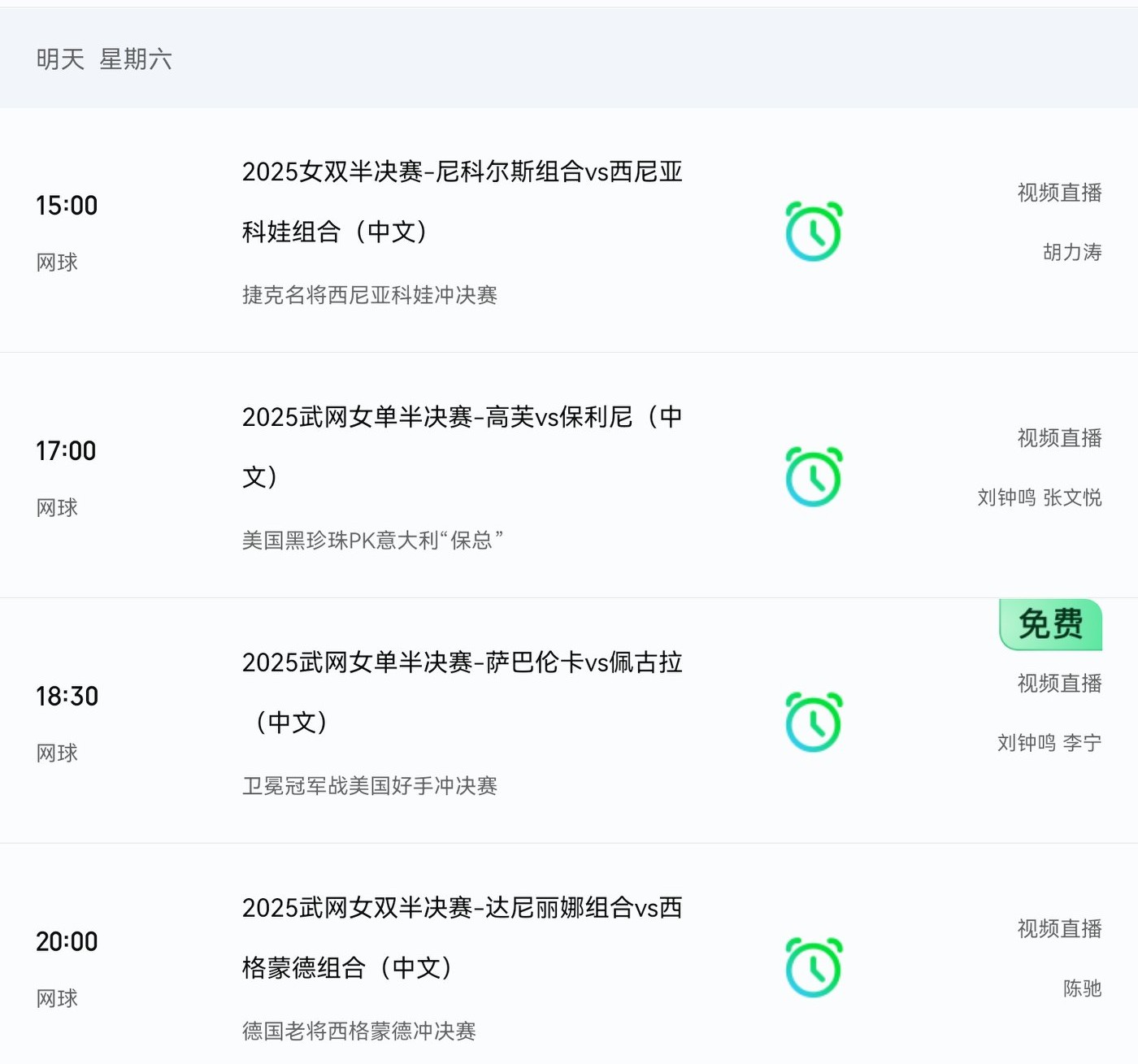This screenshot has width=1138, height=1064.
Task: Click 视频直播 label for 15:00 match
Action: [1059, 193]
